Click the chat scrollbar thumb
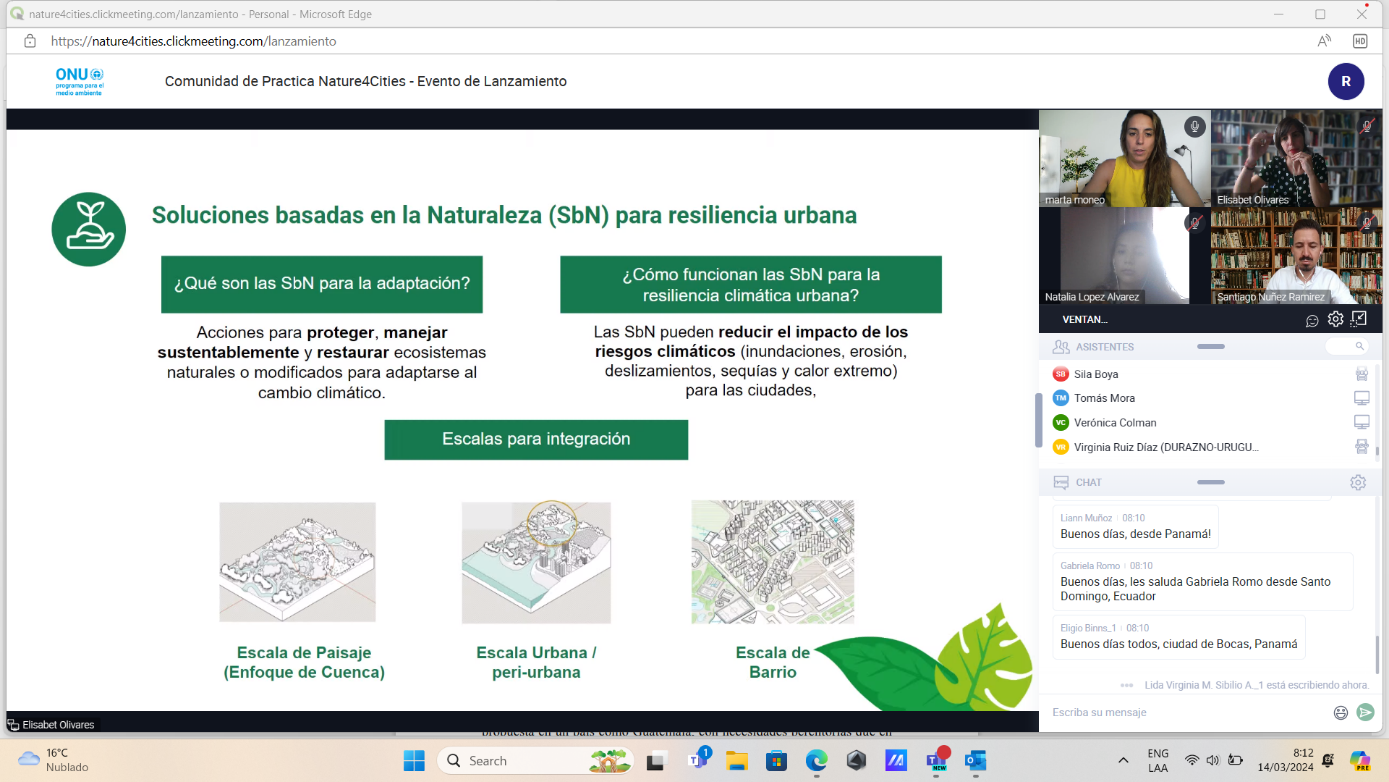This screenshot has height=782, width=1389. [1377, 655]
